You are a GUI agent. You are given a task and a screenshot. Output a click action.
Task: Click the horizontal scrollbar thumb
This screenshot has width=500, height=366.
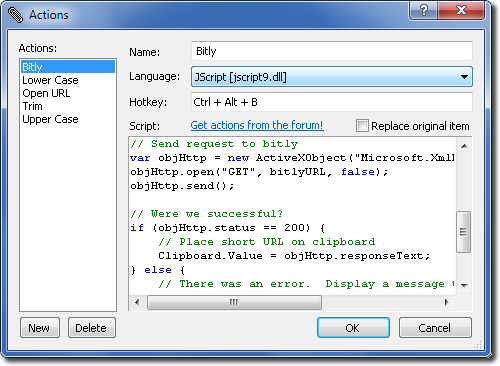[x=234, y=302]
